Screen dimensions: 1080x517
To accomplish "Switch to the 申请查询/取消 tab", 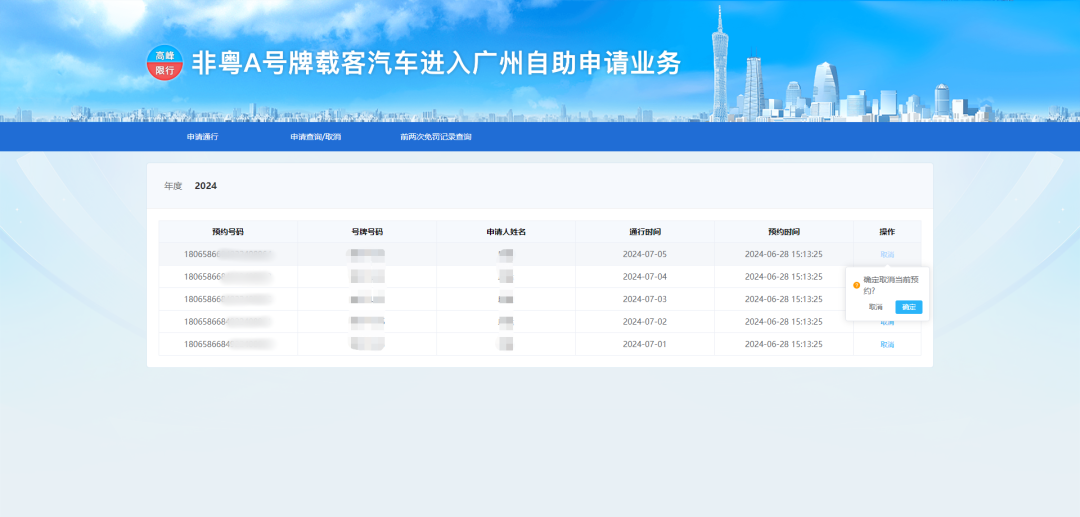I will pyautogui.click(x=316, y=136).
